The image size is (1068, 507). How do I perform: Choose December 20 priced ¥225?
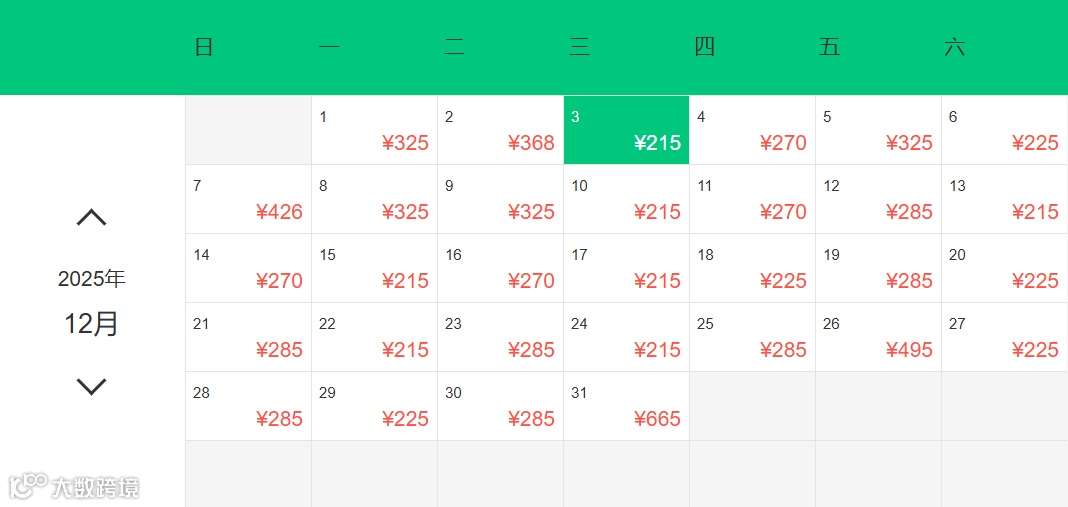(x=1005, y=268)
